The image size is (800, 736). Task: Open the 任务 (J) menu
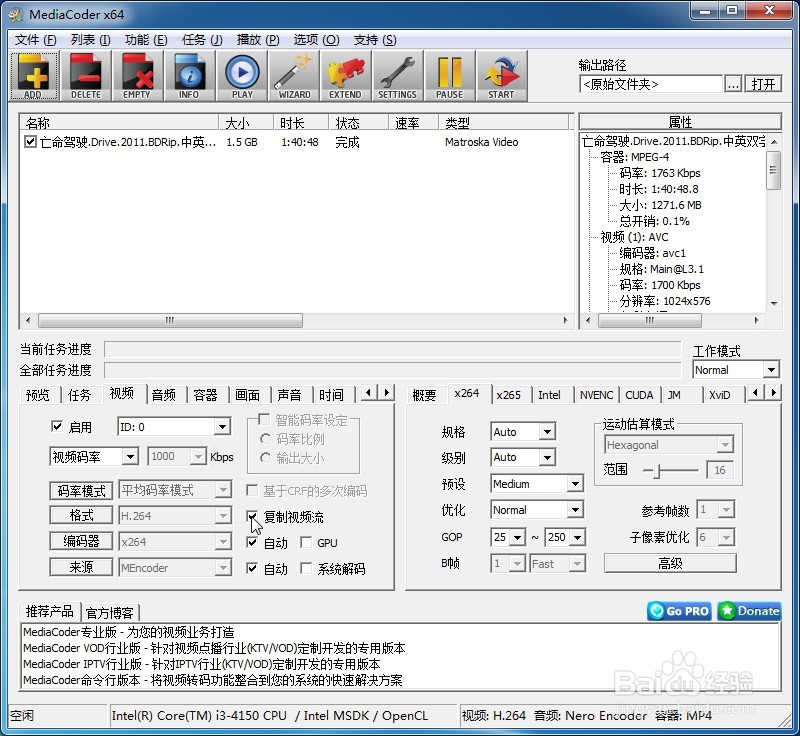(x=202, y=40)
